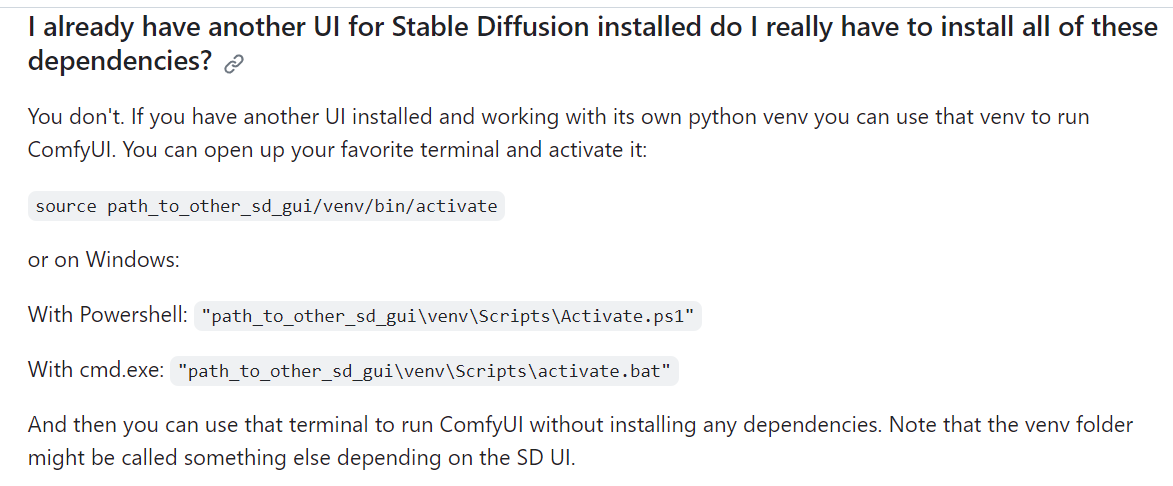
Task: Click the Powershell Activate.ps1 path code
Action: click(x=449, y=316)
